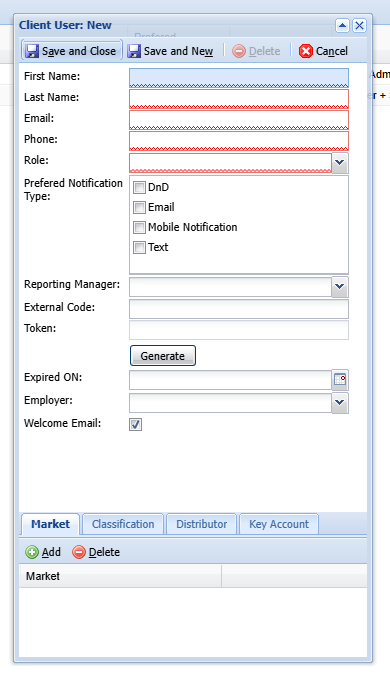Click the Expired ON date field
The image size is (390, 683).
pyautogui.click(x=231, y=380)
